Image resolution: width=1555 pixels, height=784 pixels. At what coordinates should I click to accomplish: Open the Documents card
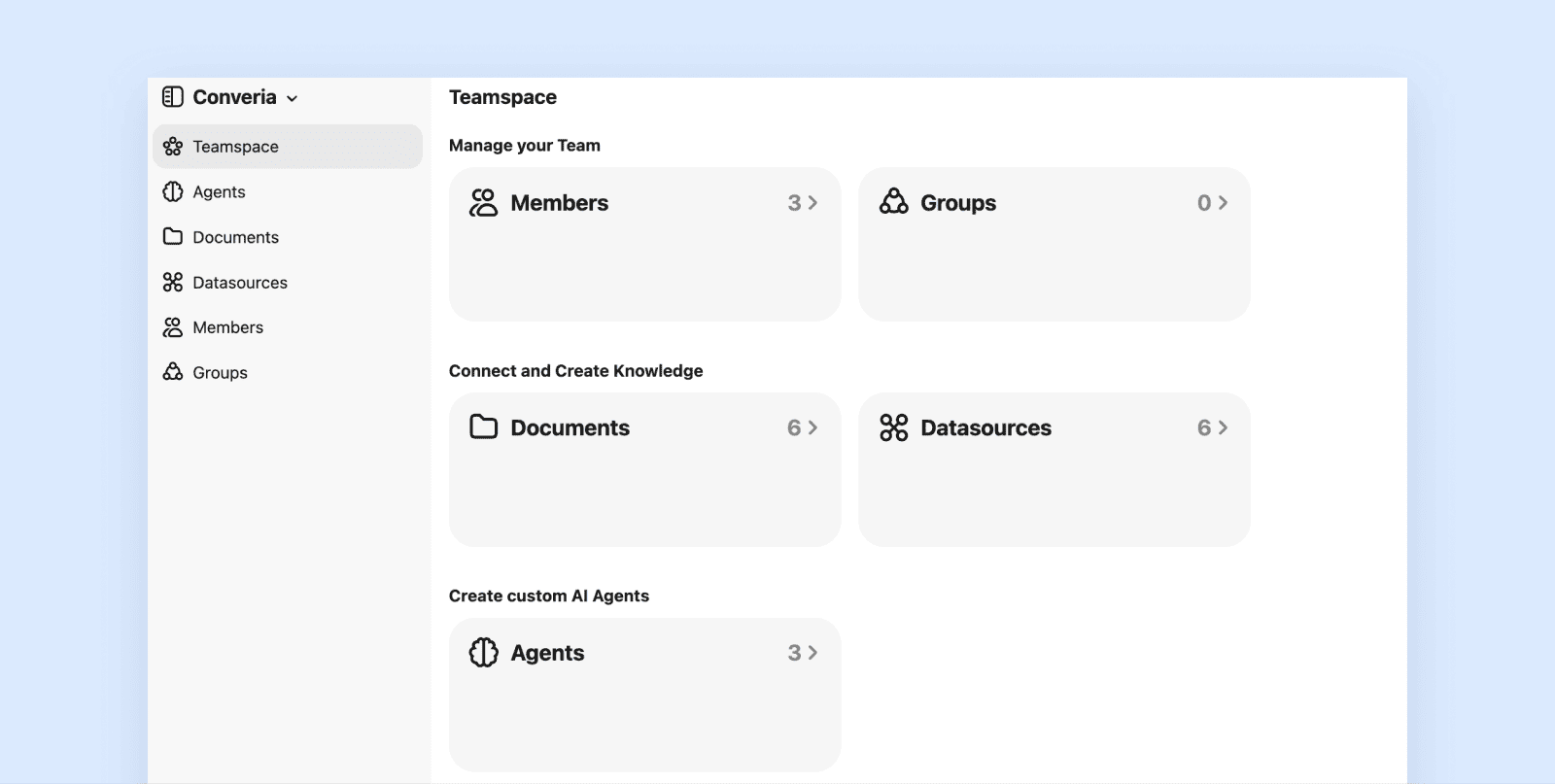click(644, 469)
